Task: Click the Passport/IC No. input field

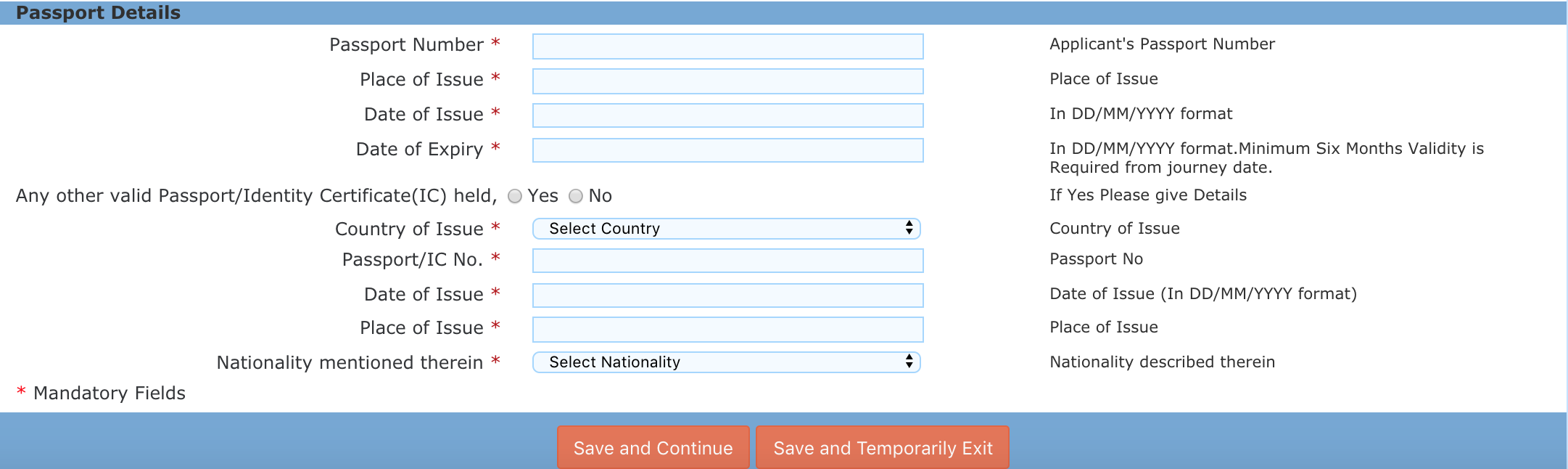Action: (x=727, y=260)
